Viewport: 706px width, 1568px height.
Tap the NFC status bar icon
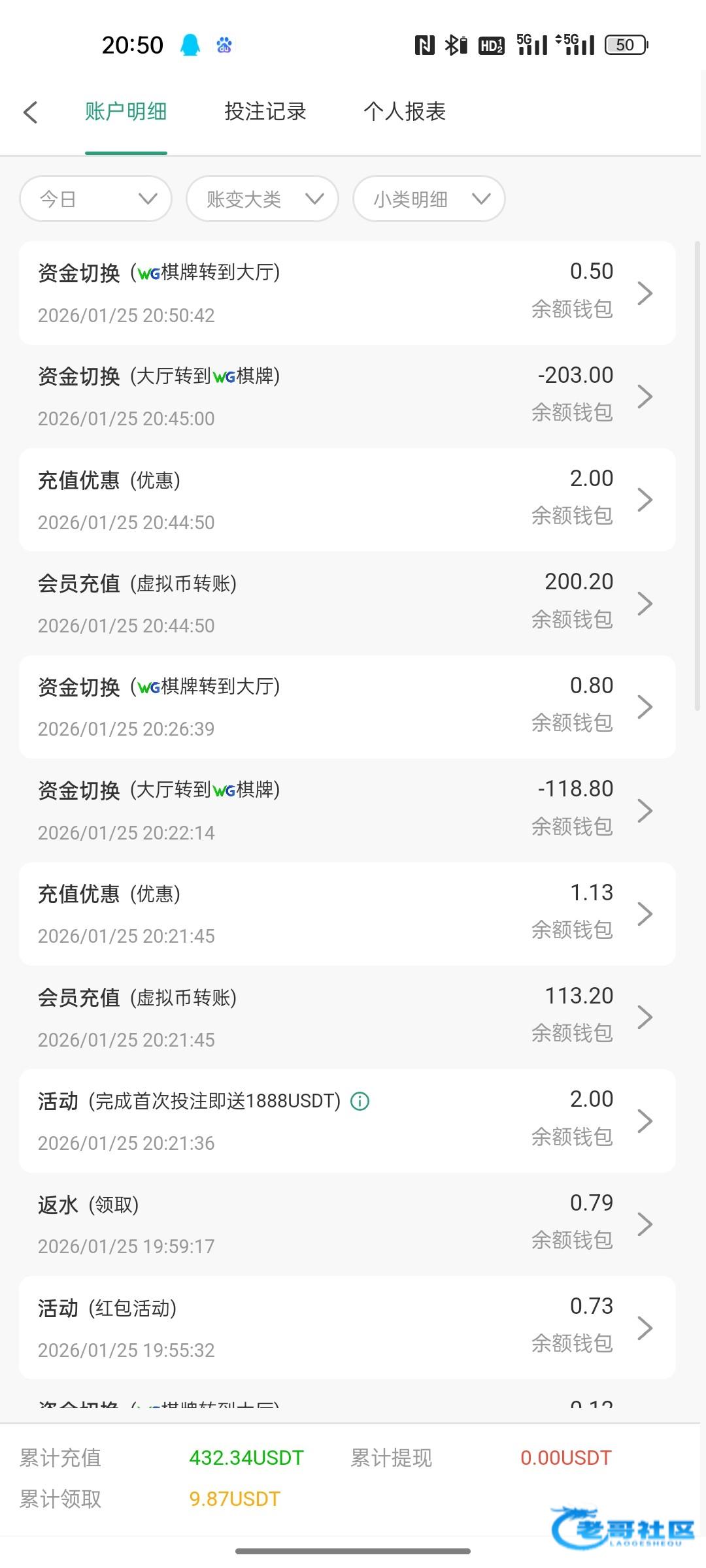424,45
